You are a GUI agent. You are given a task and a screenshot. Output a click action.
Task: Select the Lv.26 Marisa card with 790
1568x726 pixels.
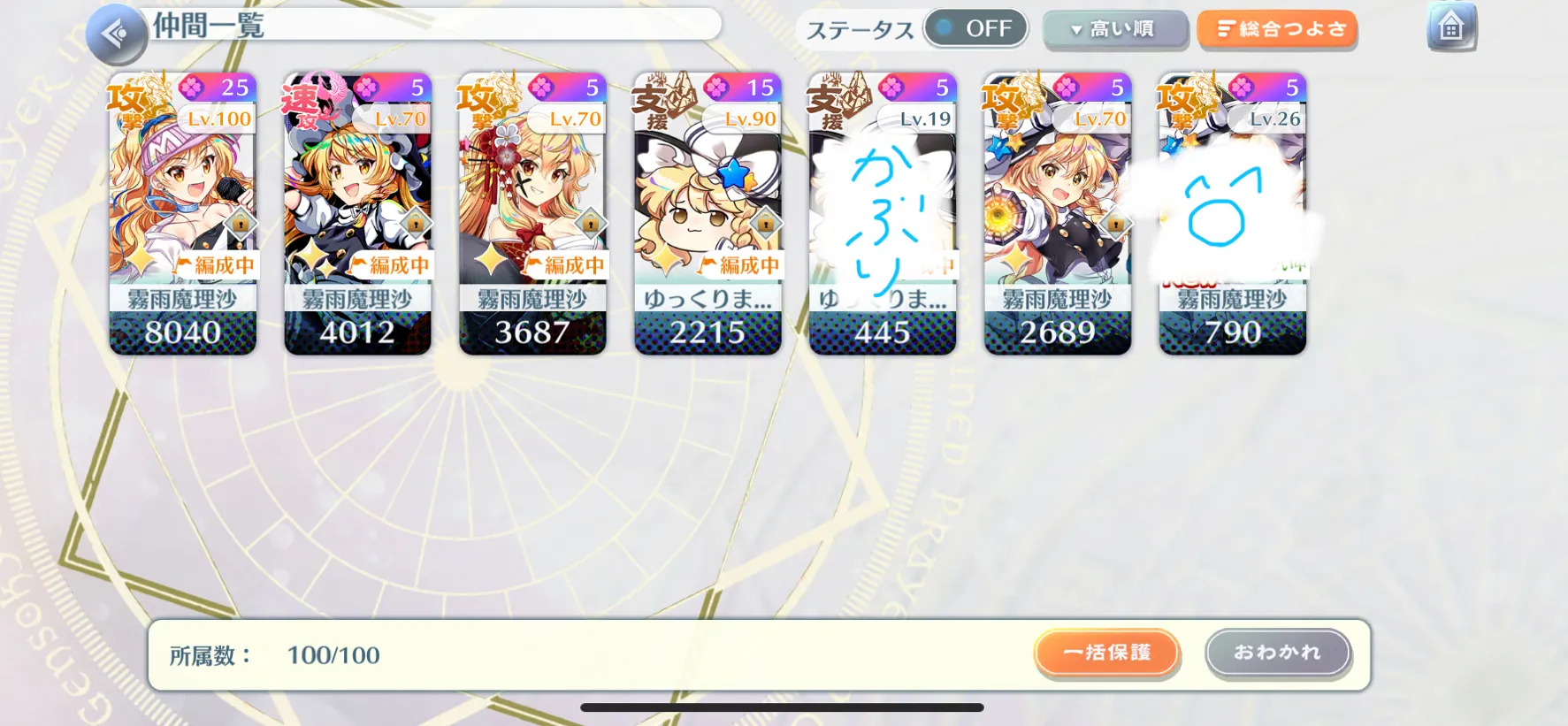click(x=1233, y=214)
